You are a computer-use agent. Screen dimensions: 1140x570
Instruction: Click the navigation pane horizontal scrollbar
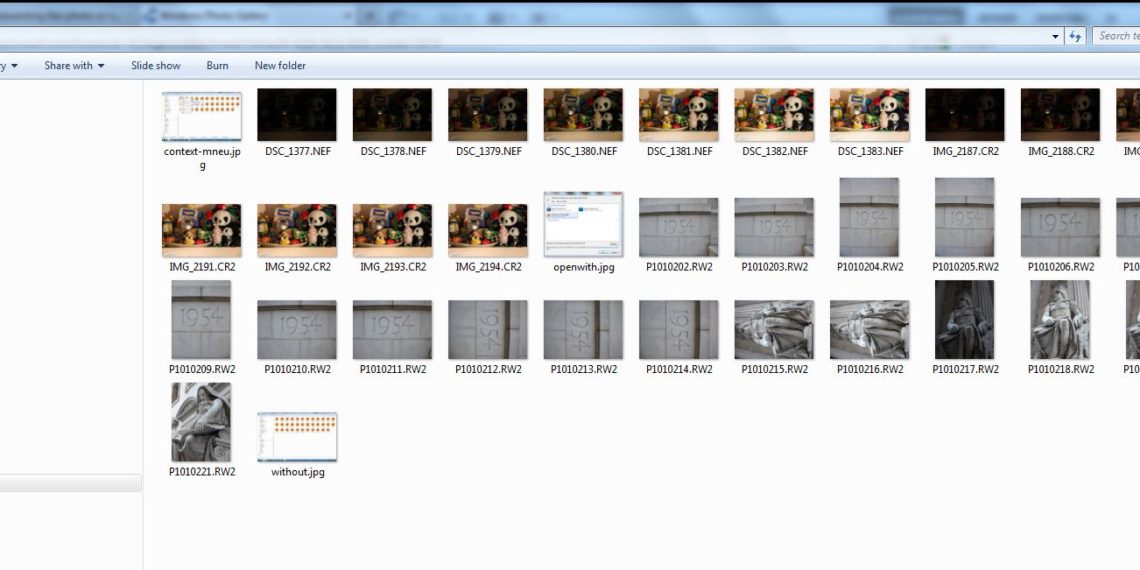[x=71, y=483]
